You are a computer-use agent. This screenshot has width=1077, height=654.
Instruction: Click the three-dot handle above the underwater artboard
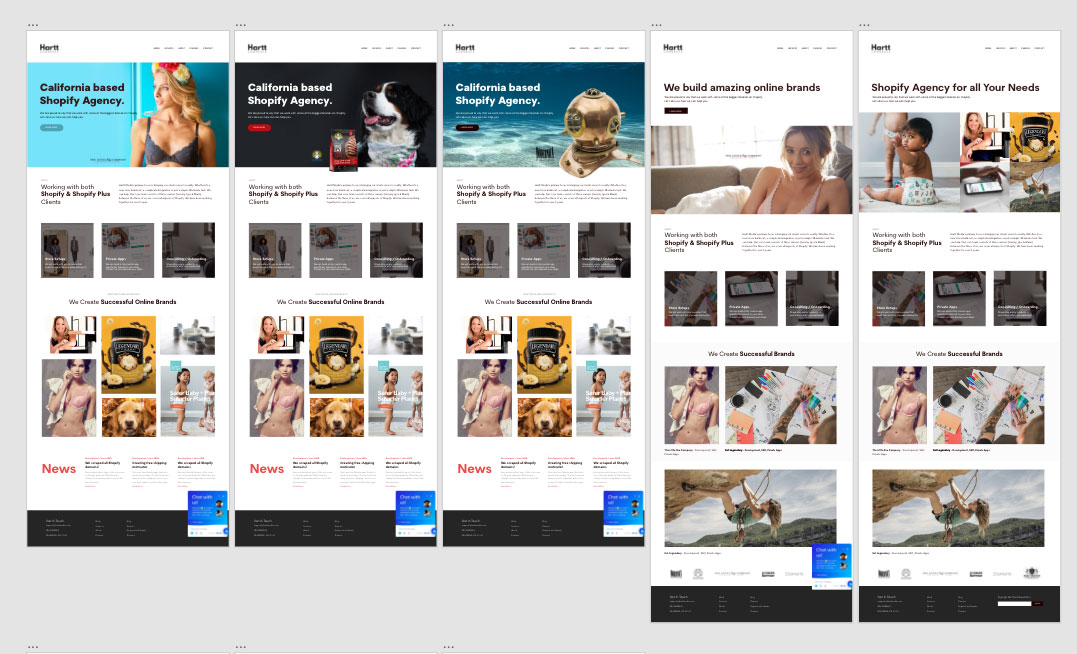click(x=449, y=25)
